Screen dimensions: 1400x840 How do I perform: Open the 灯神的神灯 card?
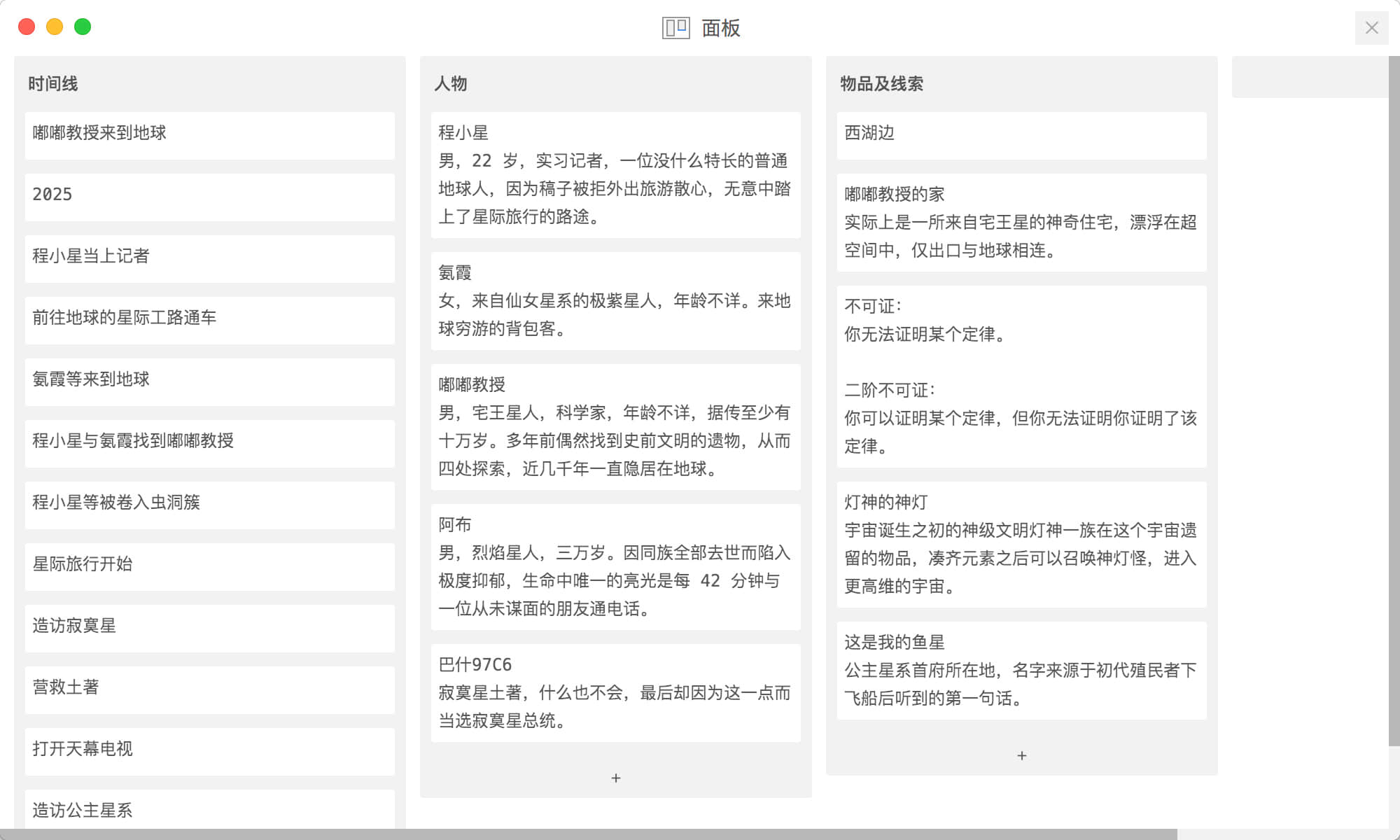[1022, 545]
